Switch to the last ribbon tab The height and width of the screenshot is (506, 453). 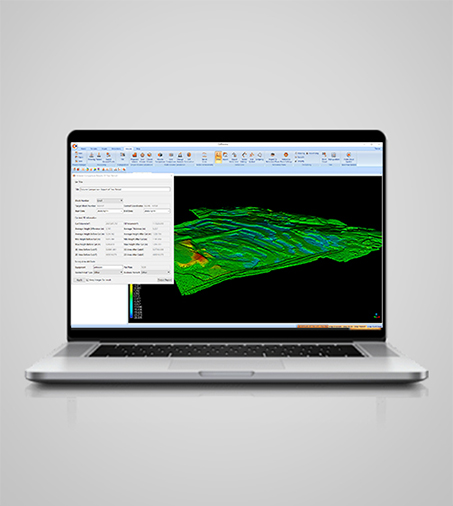pyautogui.click(x=138, y=149)
